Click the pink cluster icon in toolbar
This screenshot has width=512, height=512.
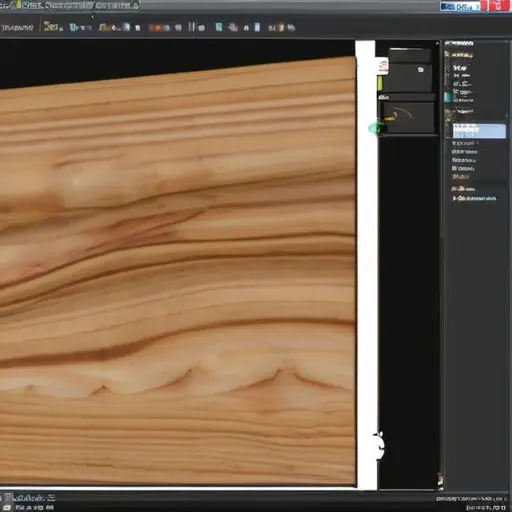(233, 27)
